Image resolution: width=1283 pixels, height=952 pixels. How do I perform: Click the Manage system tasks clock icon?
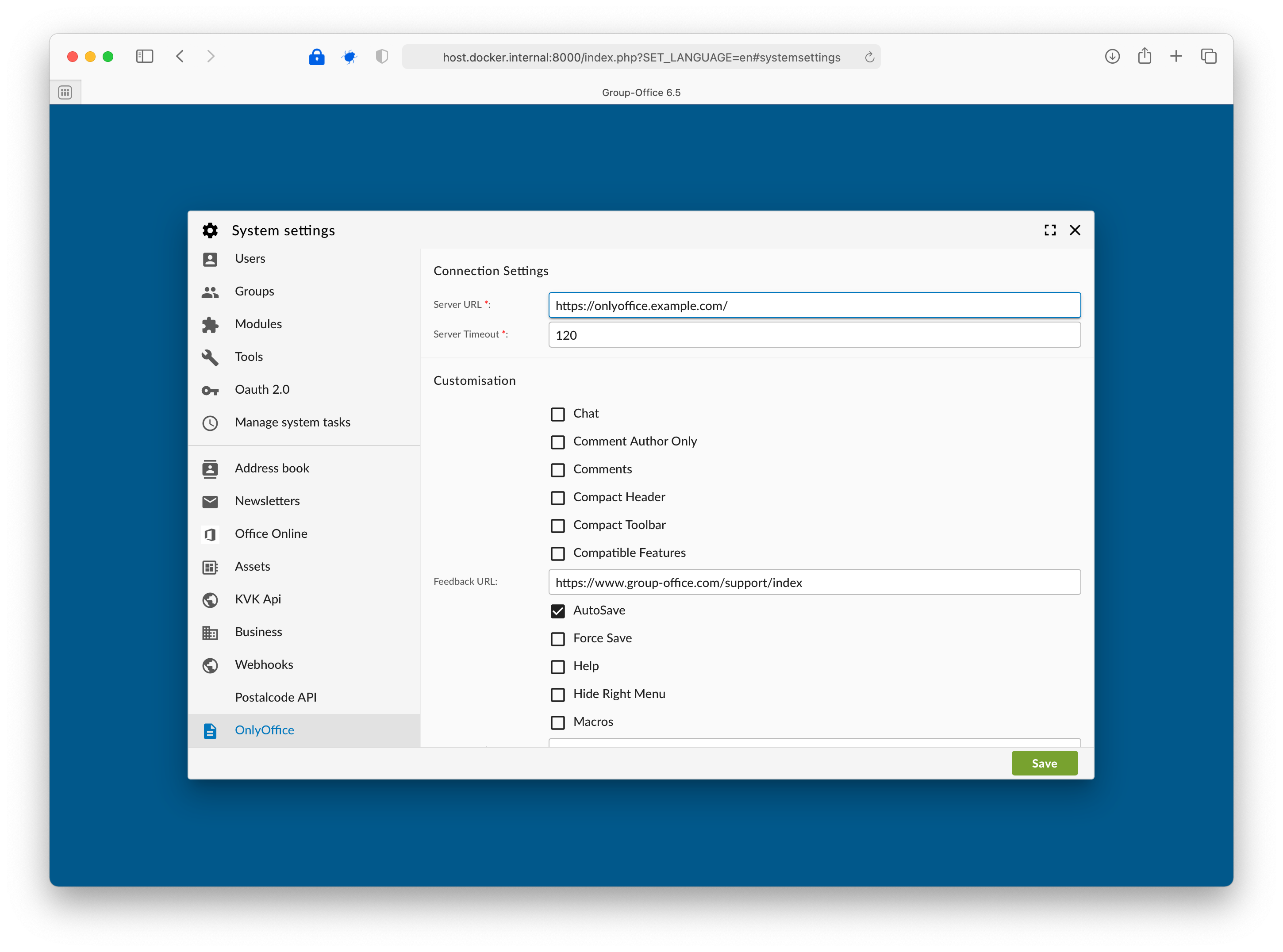(x=210, y=423)
